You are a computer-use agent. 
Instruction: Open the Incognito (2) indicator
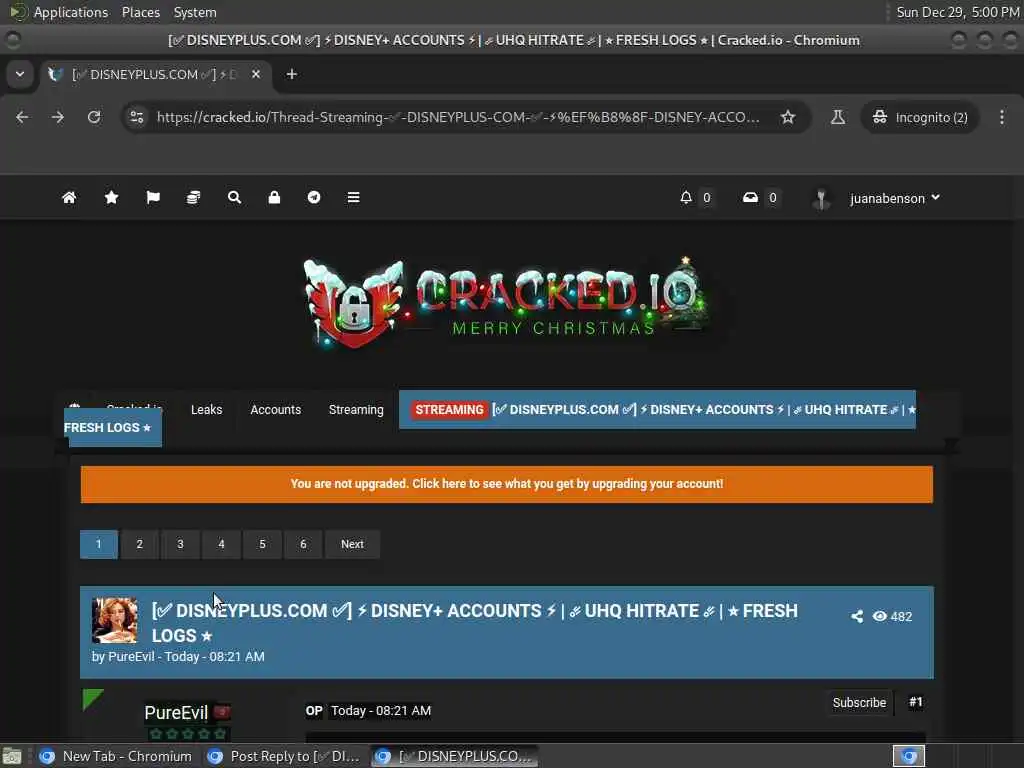[x=920, y=118]
